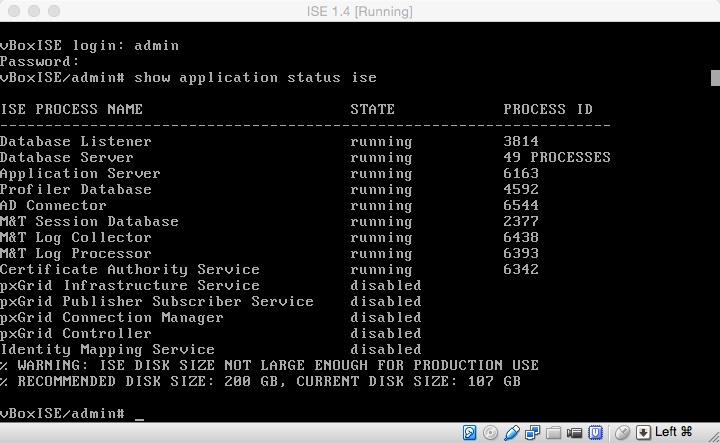The height and width of the screenshot is (443, 720).
Task: Close the ISE 1.4 VM window
Action: pyautogui.click(x=14, y=11)
